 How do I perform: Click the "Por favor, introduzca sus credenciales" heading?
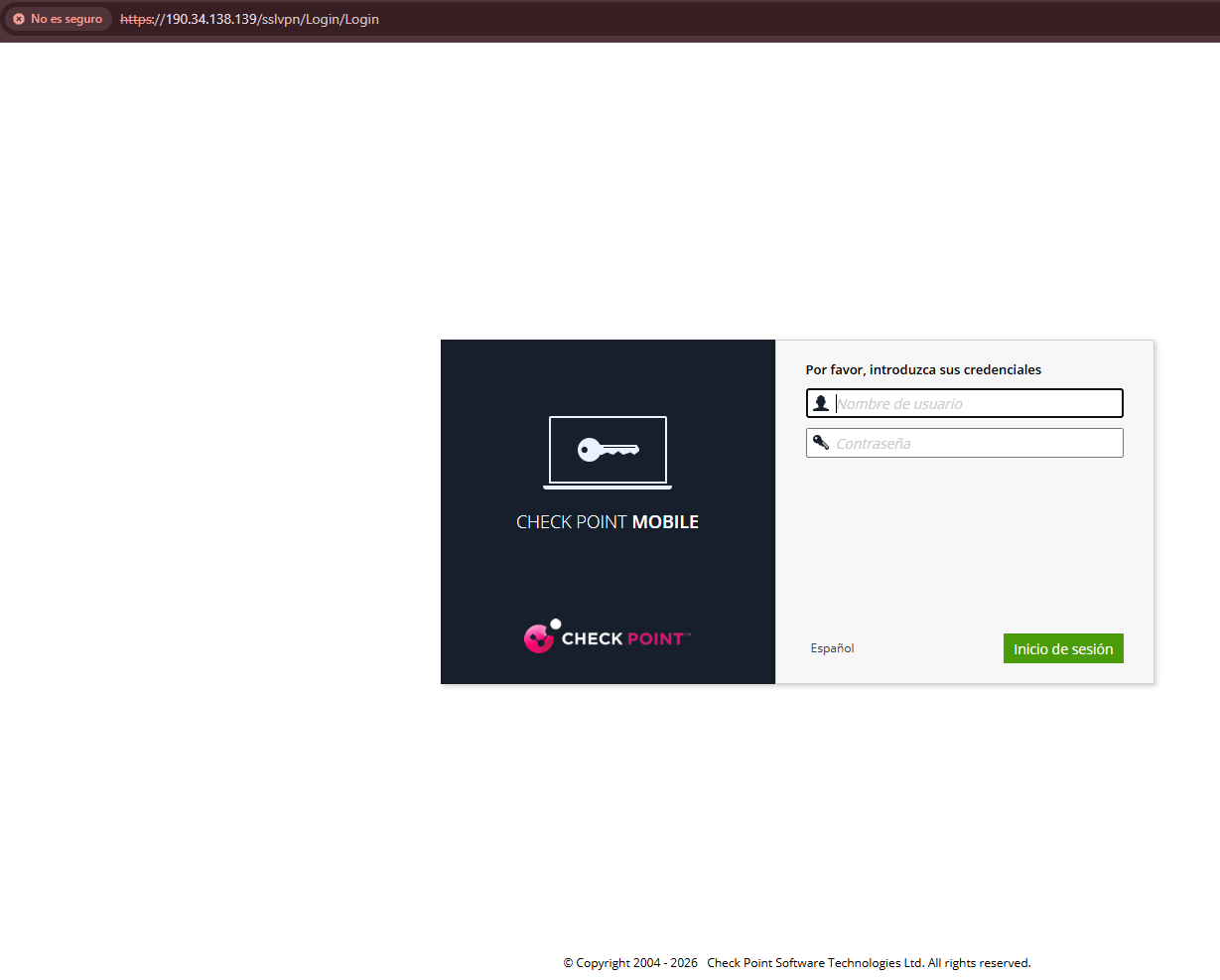923,369
